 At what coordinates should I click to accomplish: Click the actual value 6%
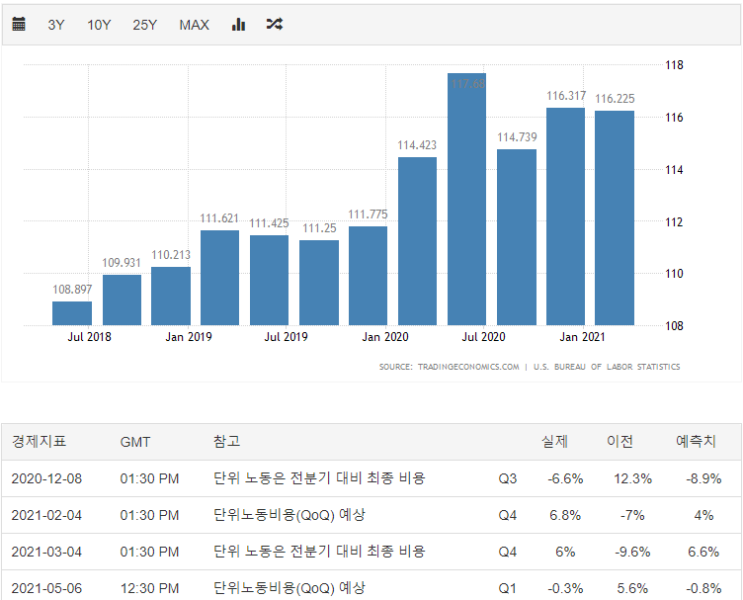coord(565,552)
